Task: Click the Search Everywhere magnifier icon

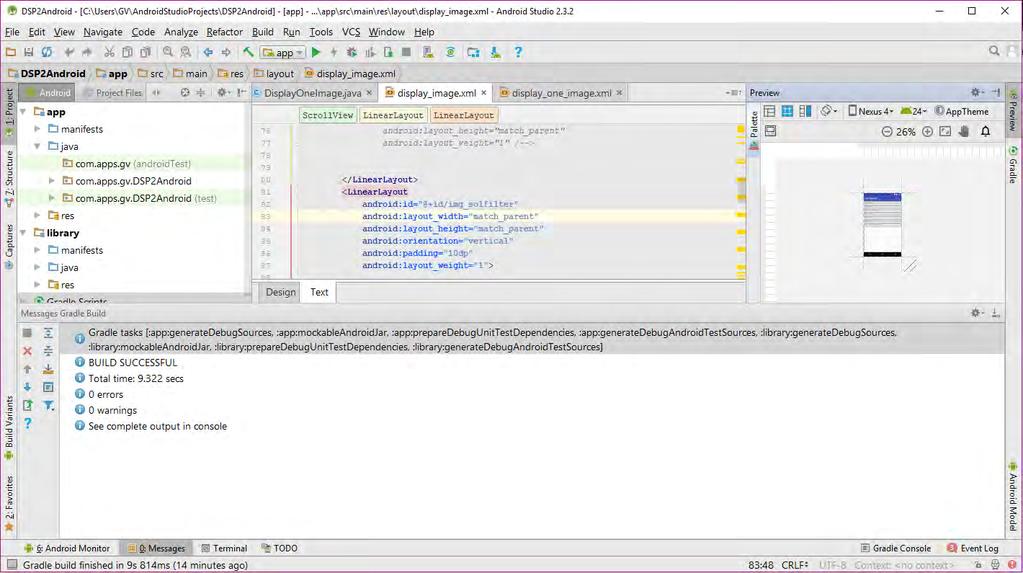Action: [x=994, y=51]
